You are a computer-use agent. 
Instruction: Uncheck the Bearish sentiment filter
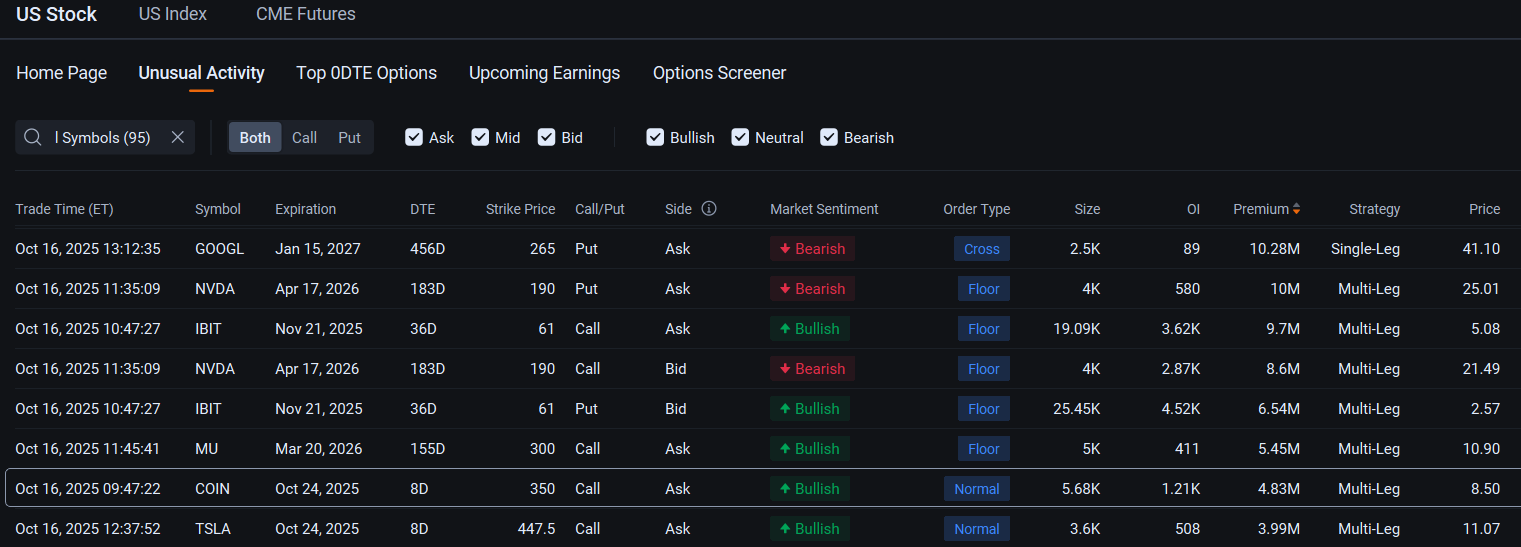coord(829,138)
